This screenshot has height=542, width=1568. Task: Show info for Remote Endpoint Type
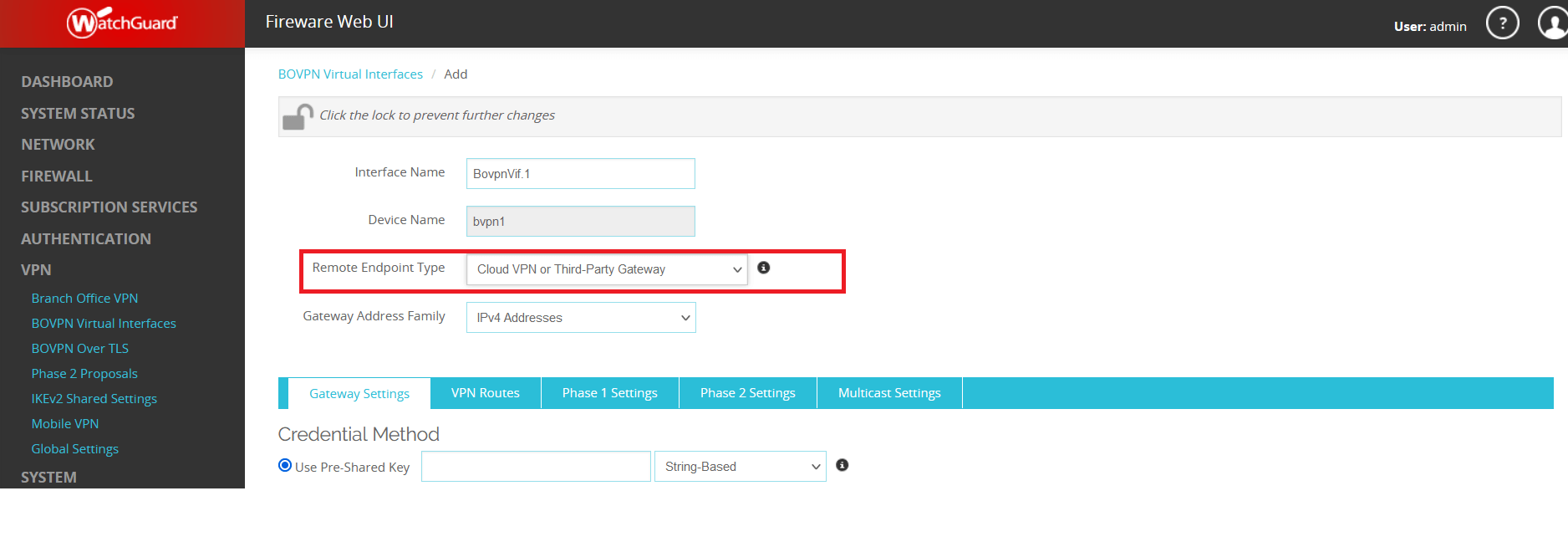763,268
